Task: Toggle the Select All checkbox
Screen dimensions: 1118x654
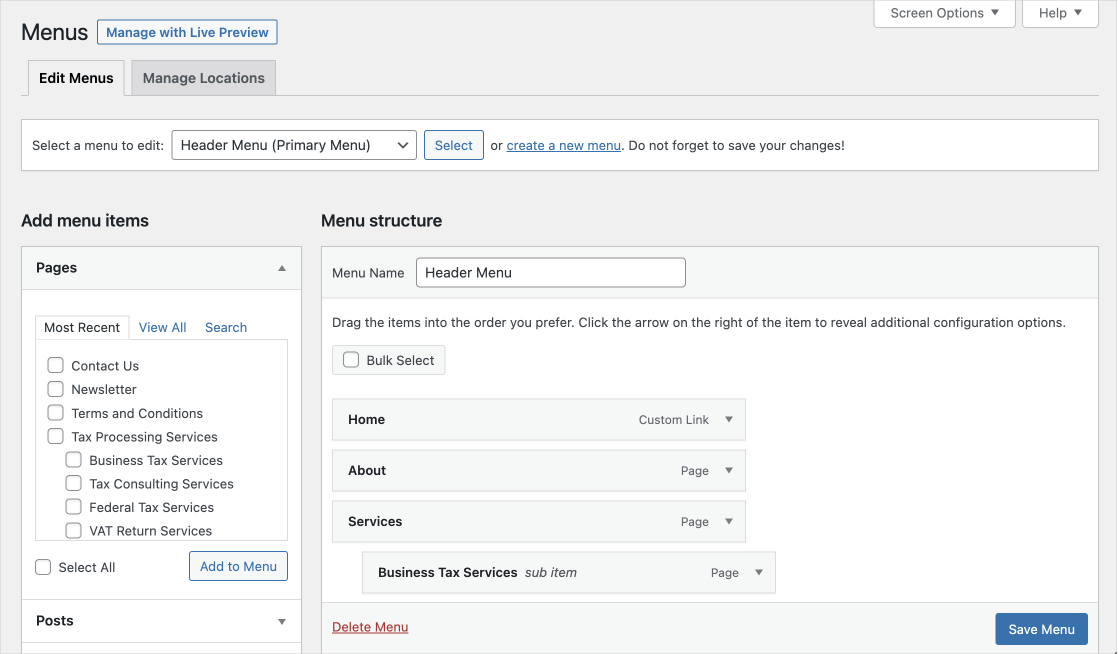Action: [x=43, y=567]
